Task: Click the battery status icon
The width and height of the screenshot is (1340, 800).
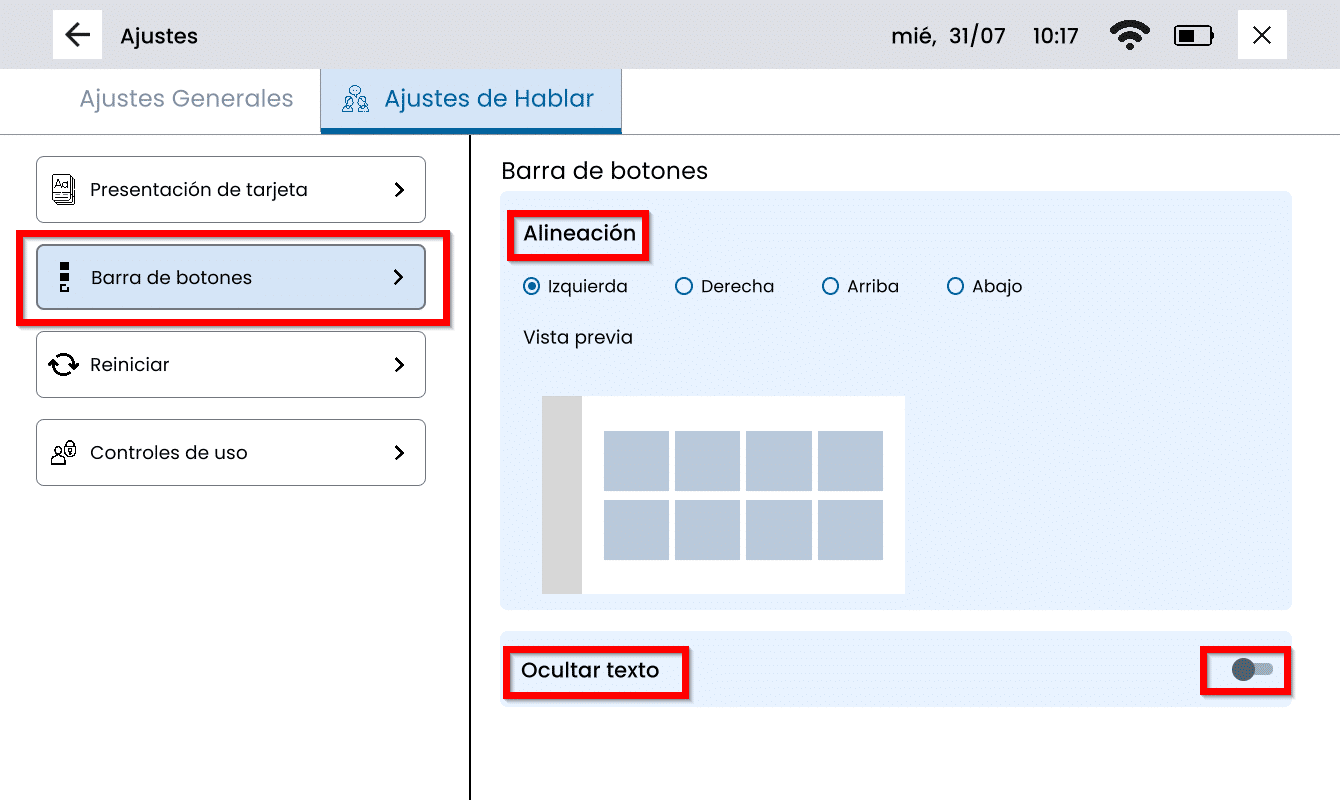Action: [1193, 36]
